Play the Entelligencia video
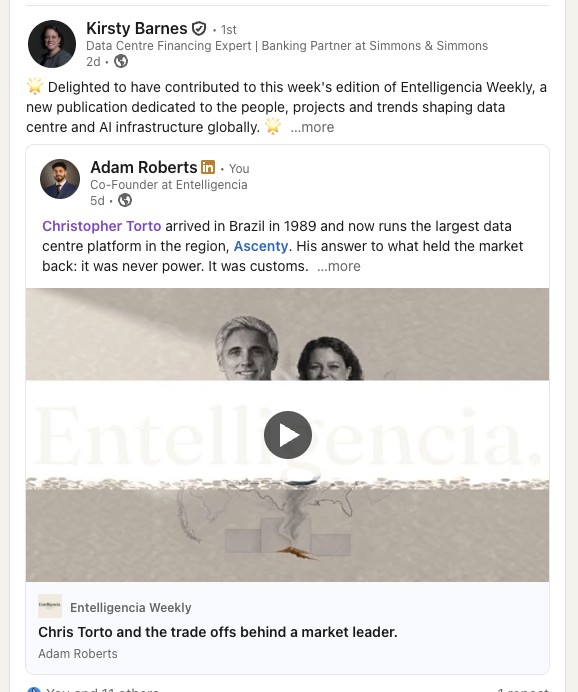 coord(288,435)
